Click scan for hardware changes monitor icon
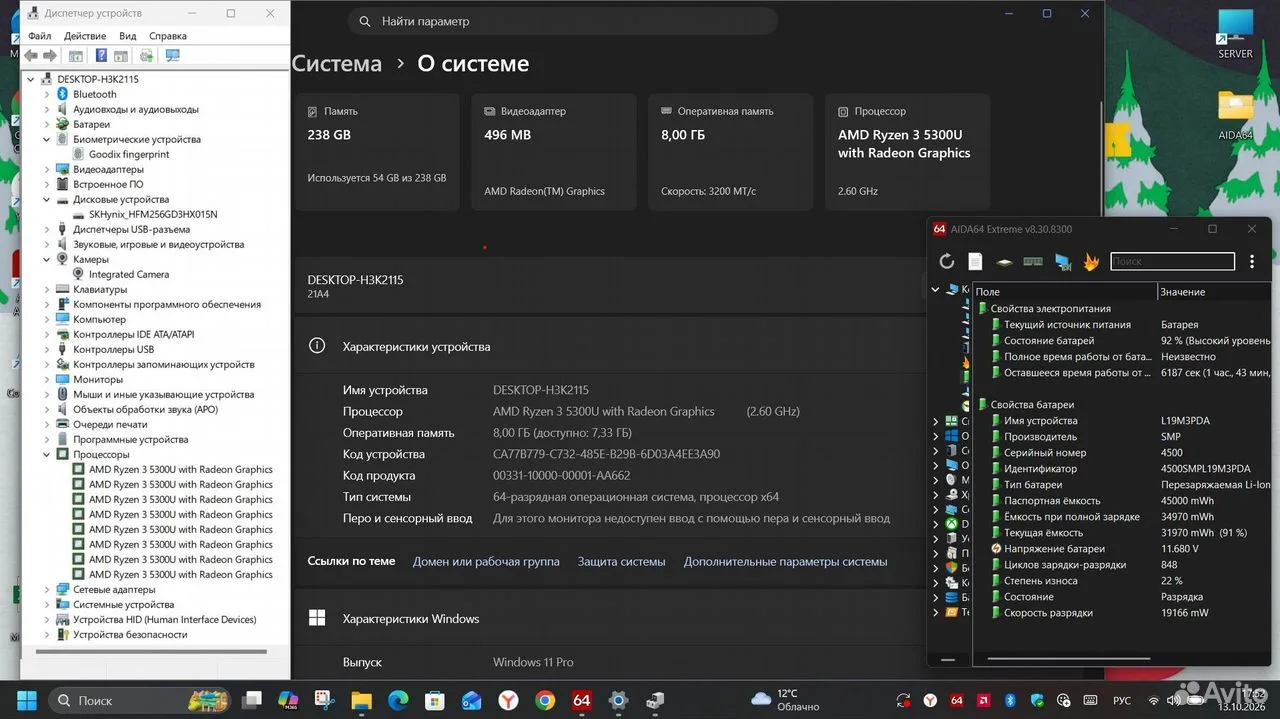 (x=173, y=56)
